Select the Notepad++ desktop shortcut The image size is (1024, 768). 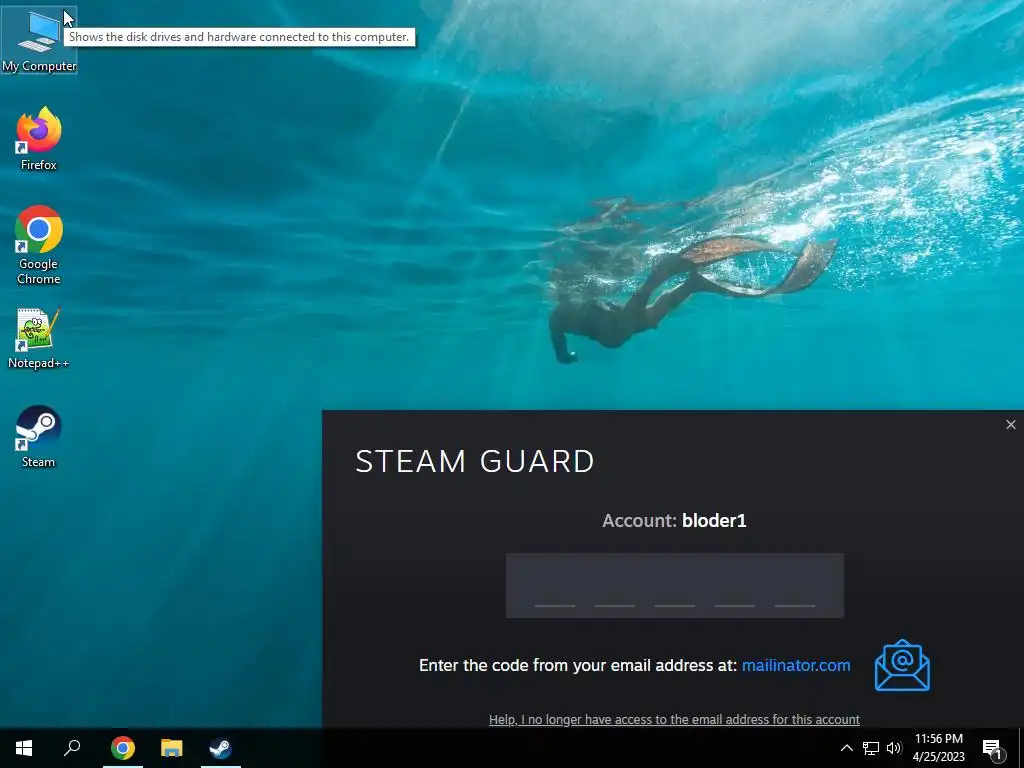(x=39, y=338)
